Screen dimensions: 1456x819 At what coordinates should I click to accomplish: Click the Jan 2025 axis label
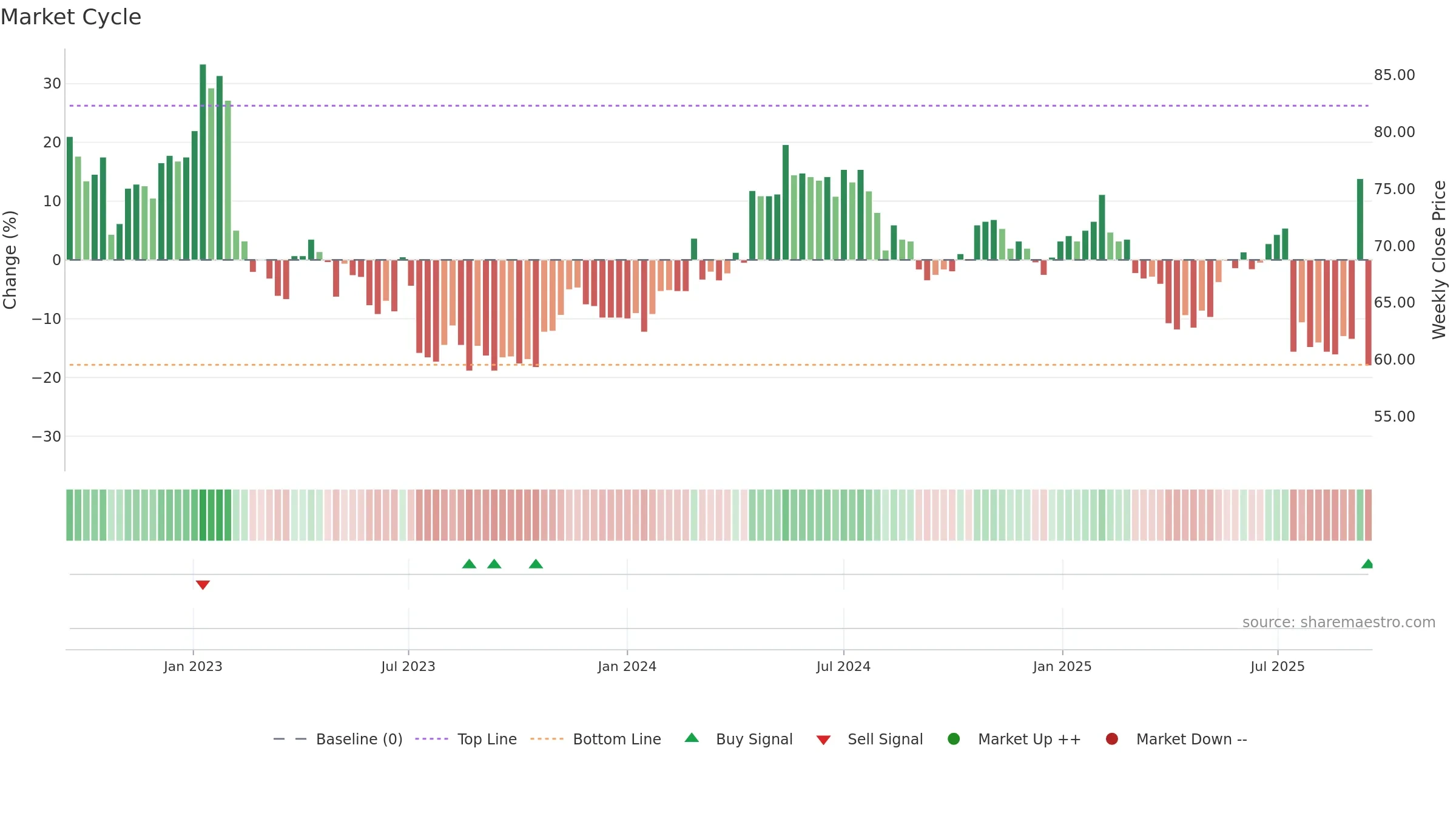click(x=1062, y=667)
